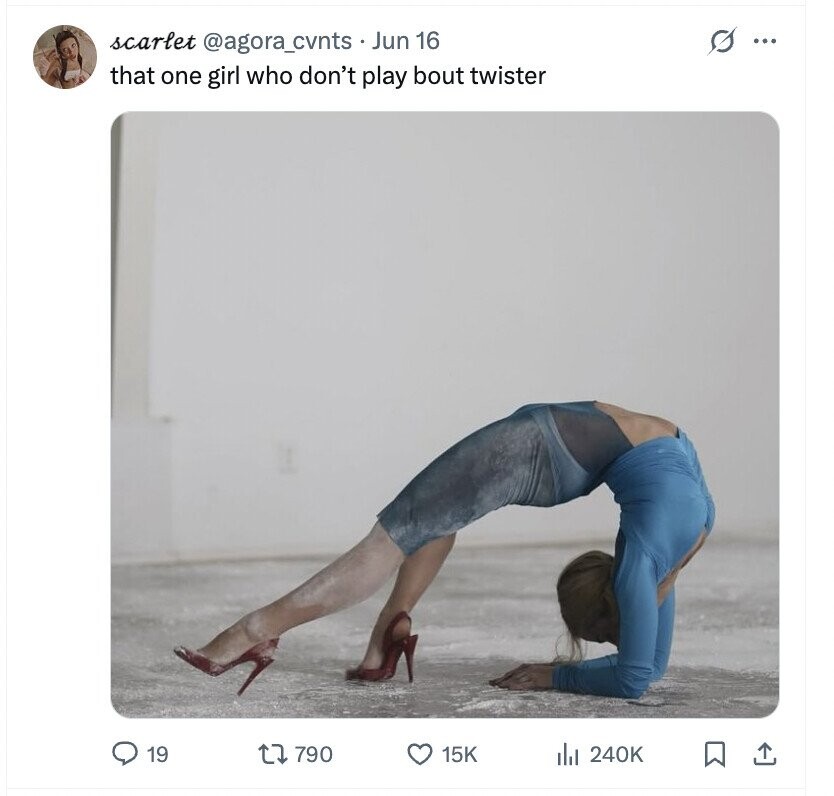Click the reply speech bubble icon

(124, 754)
